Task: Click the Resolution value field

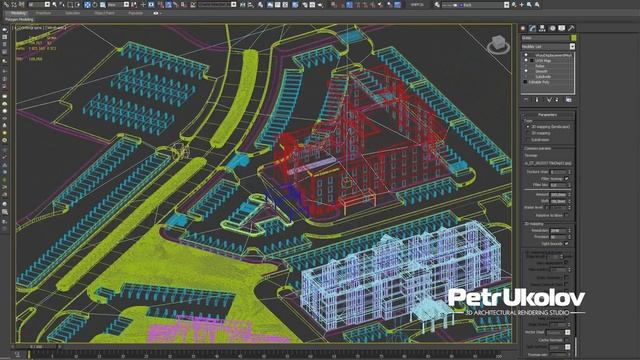Action: (558, 231)
